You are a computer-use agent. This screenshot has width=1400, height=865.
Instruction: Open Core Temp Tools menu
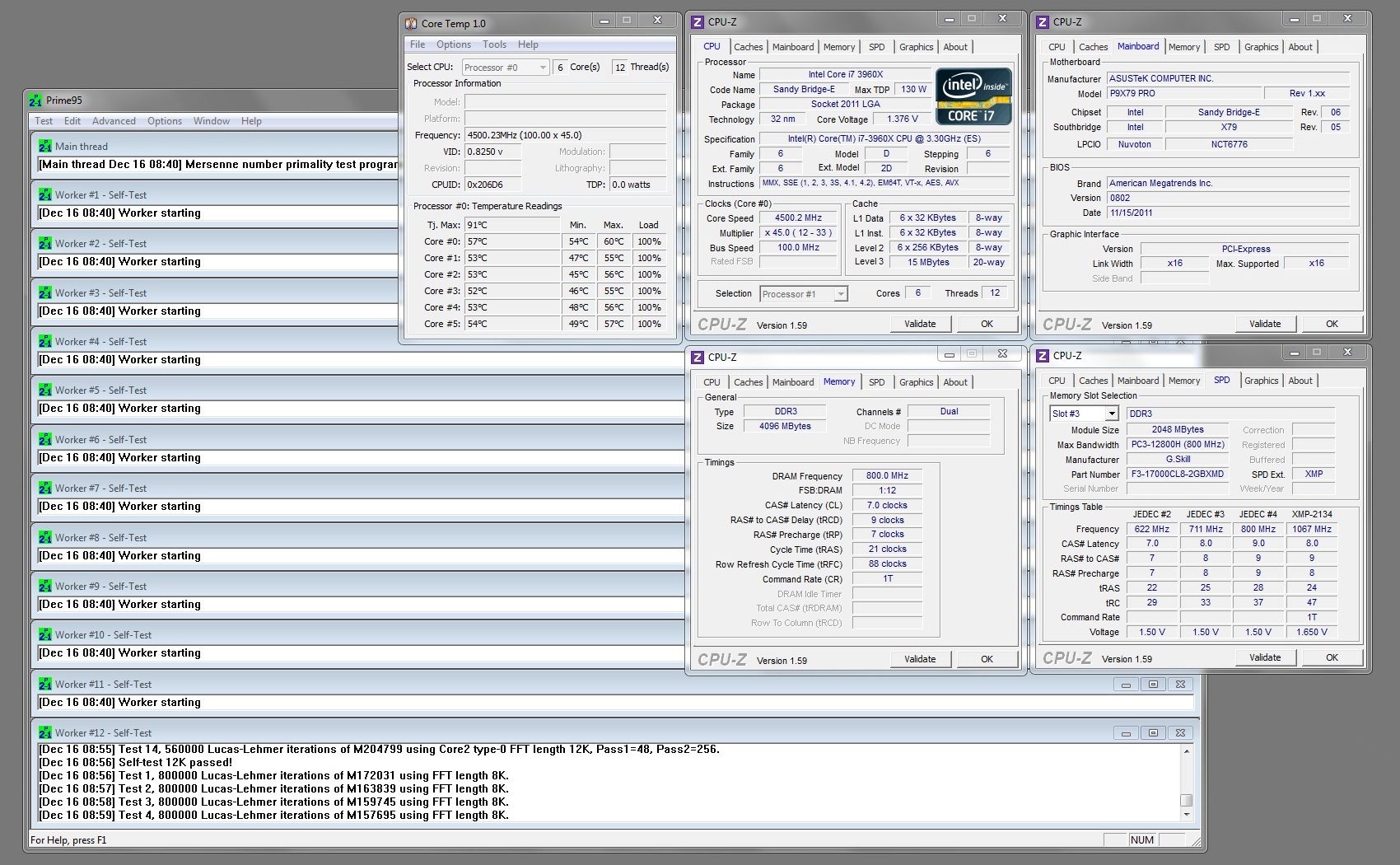pos(494,44)
